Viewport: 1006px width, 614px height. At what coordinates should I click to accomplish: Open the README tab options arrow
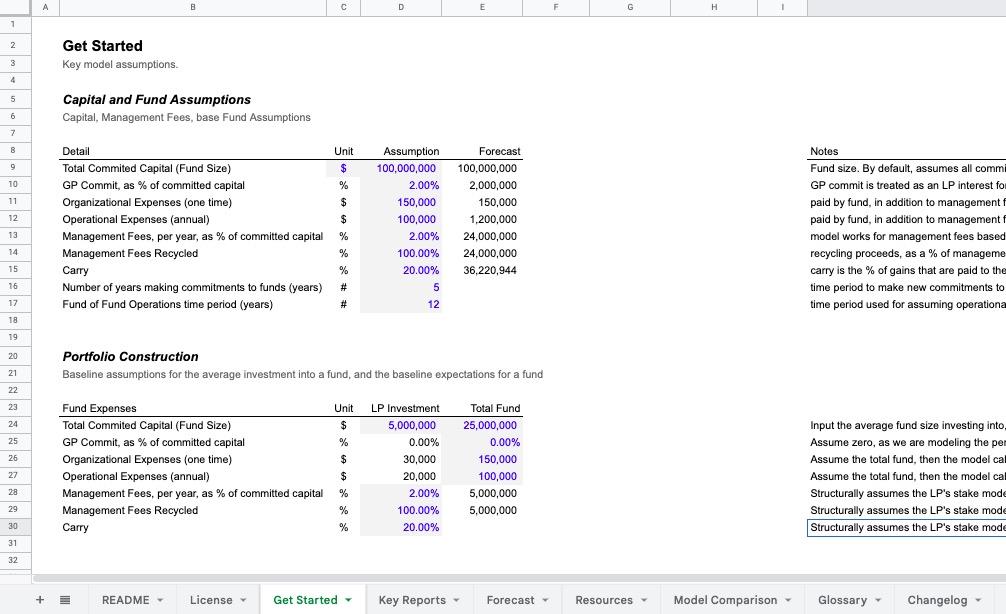point(160,600)
